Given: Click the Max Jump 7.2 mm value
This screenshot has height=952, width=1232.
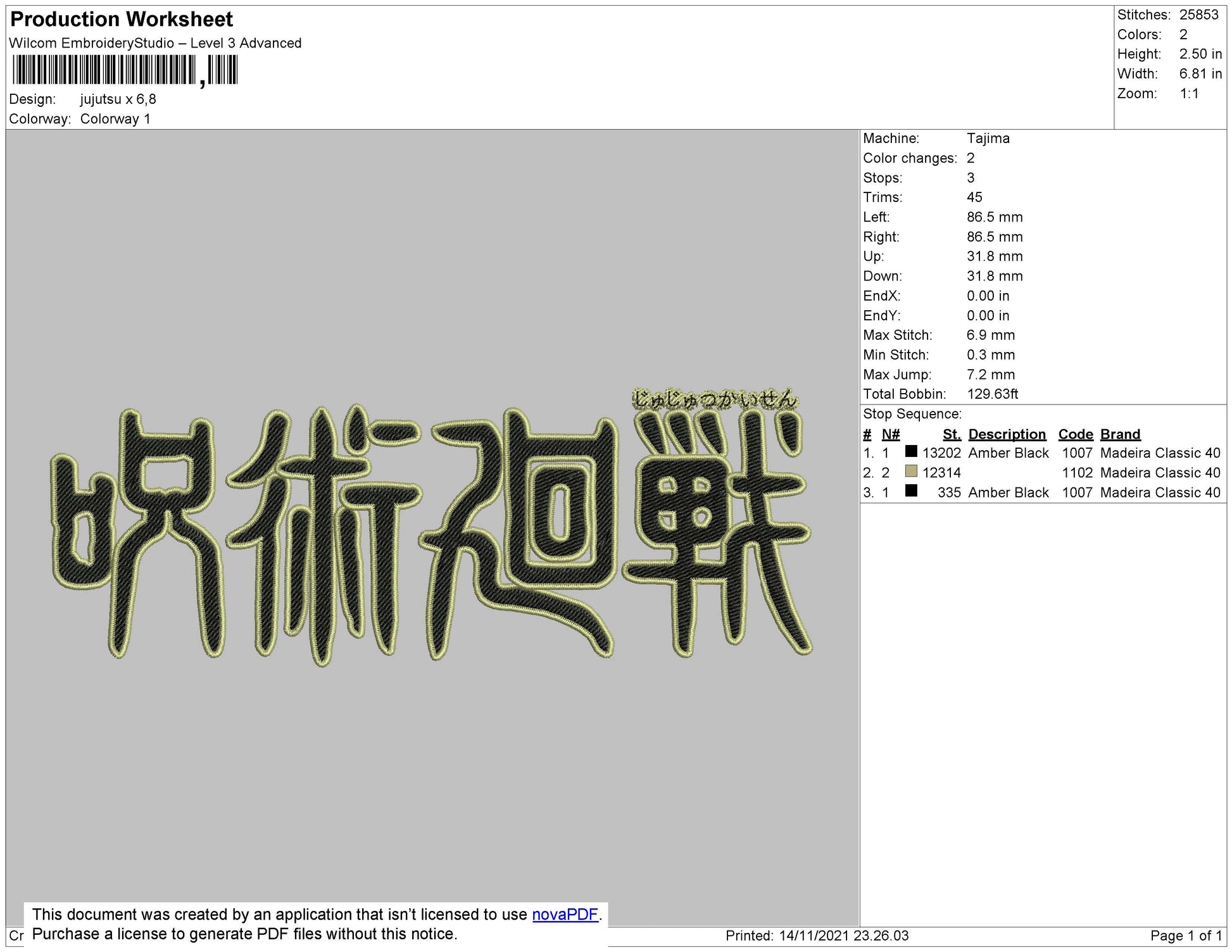Looking at the screenshot, I should click(x=991, y=374).
